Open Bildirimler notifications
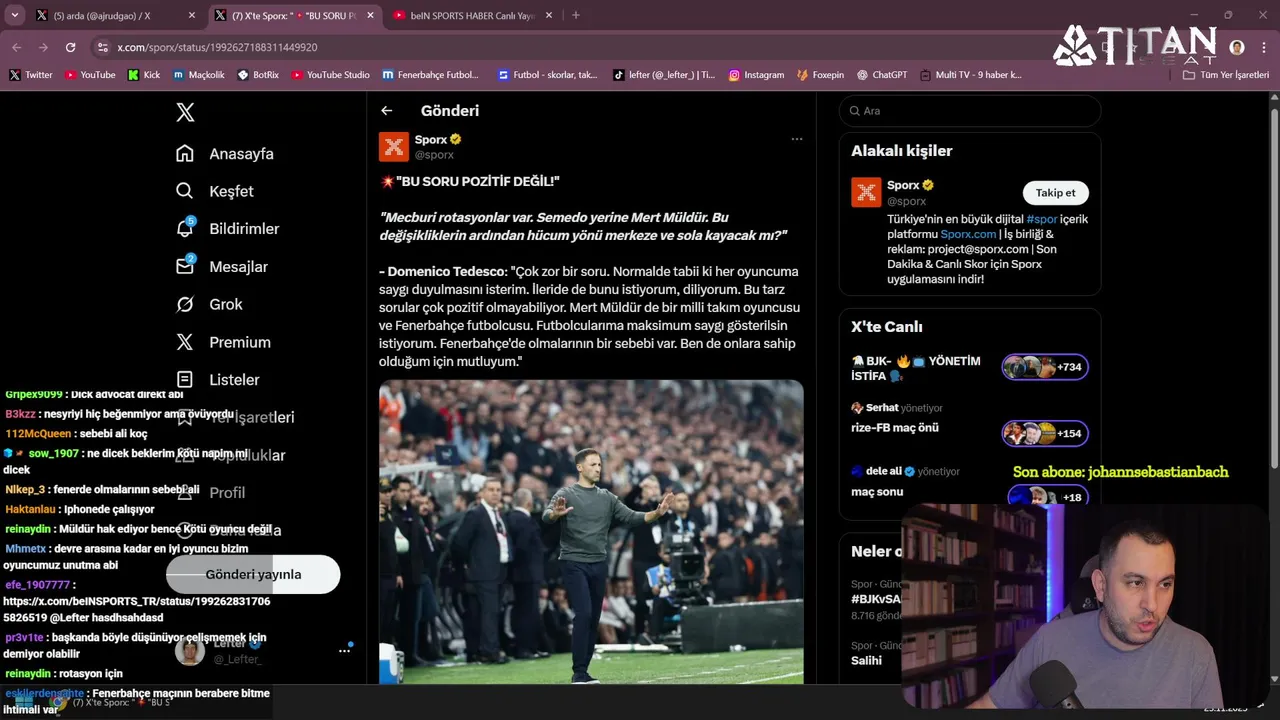1280x720 pixels. [x=228, y=229]
